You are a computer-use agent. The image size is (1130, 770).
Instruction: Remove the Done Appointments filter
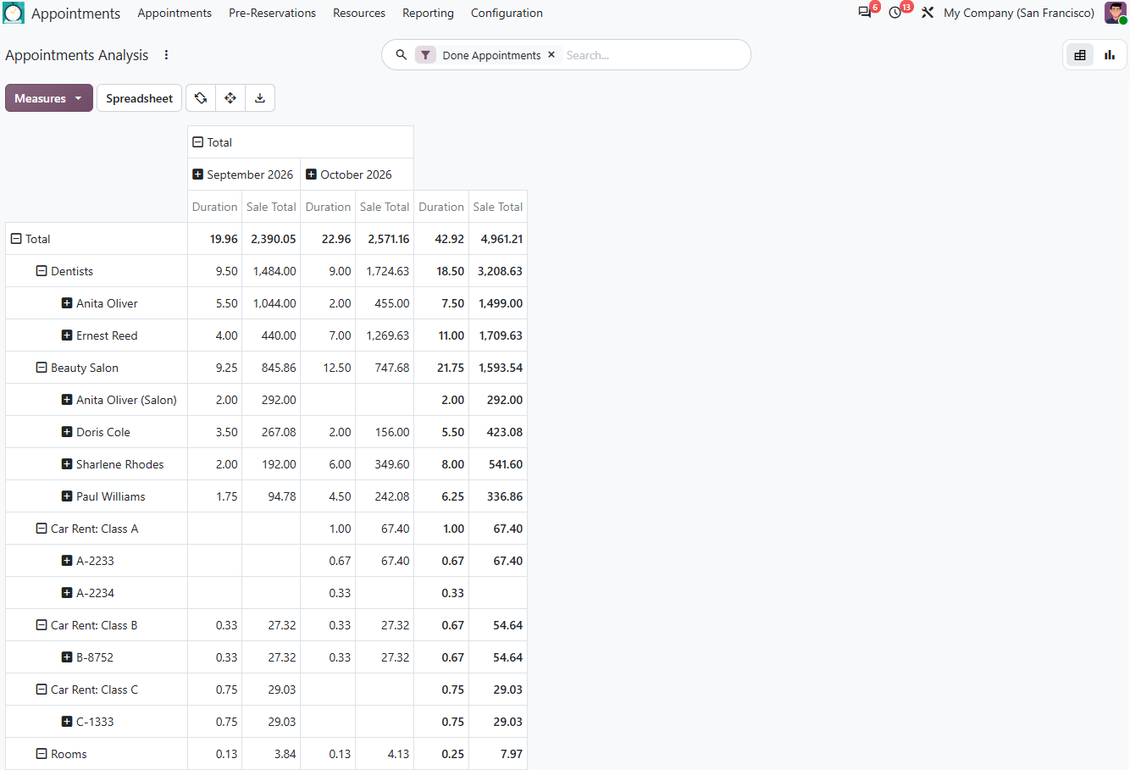551,55
